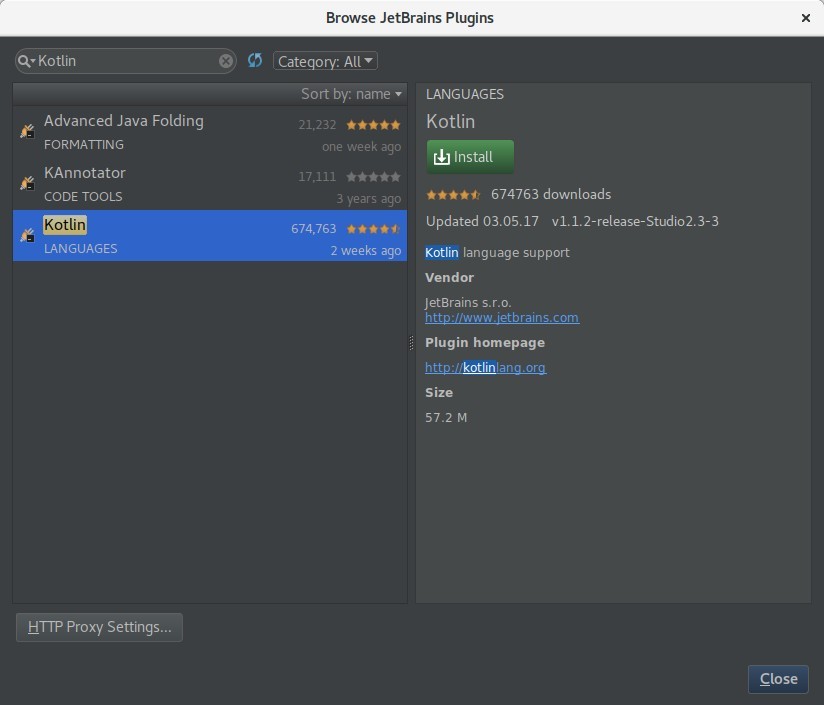
Task: Click Advanced Java Folding star rating
Action: (373, 125)
